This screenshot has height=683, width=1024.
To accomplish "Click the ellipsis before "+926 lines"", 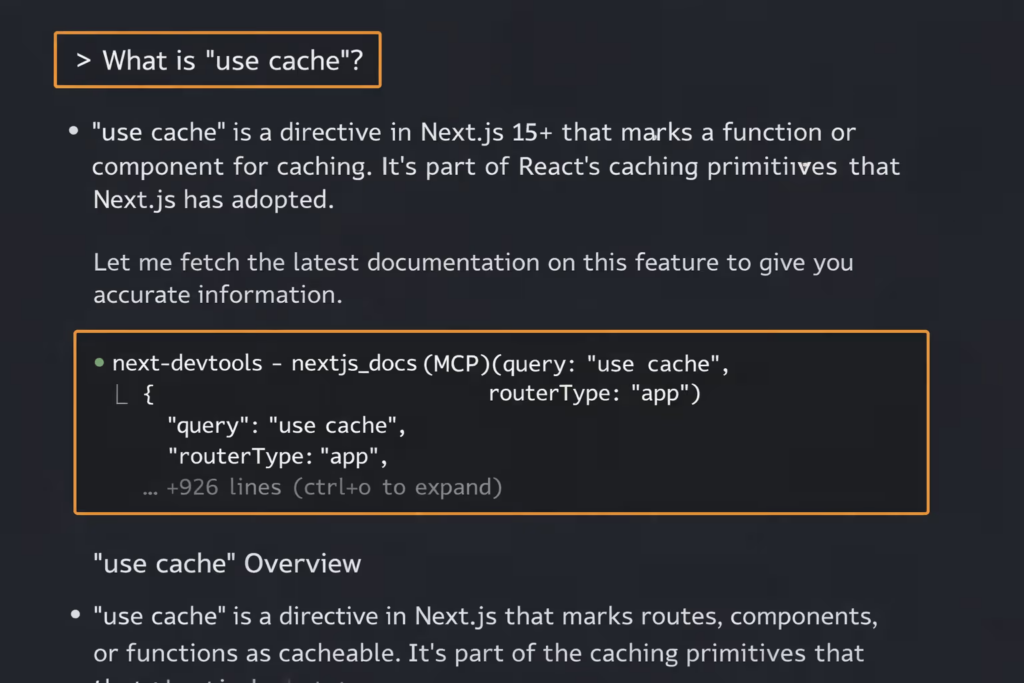I will [x=151, y=488].
